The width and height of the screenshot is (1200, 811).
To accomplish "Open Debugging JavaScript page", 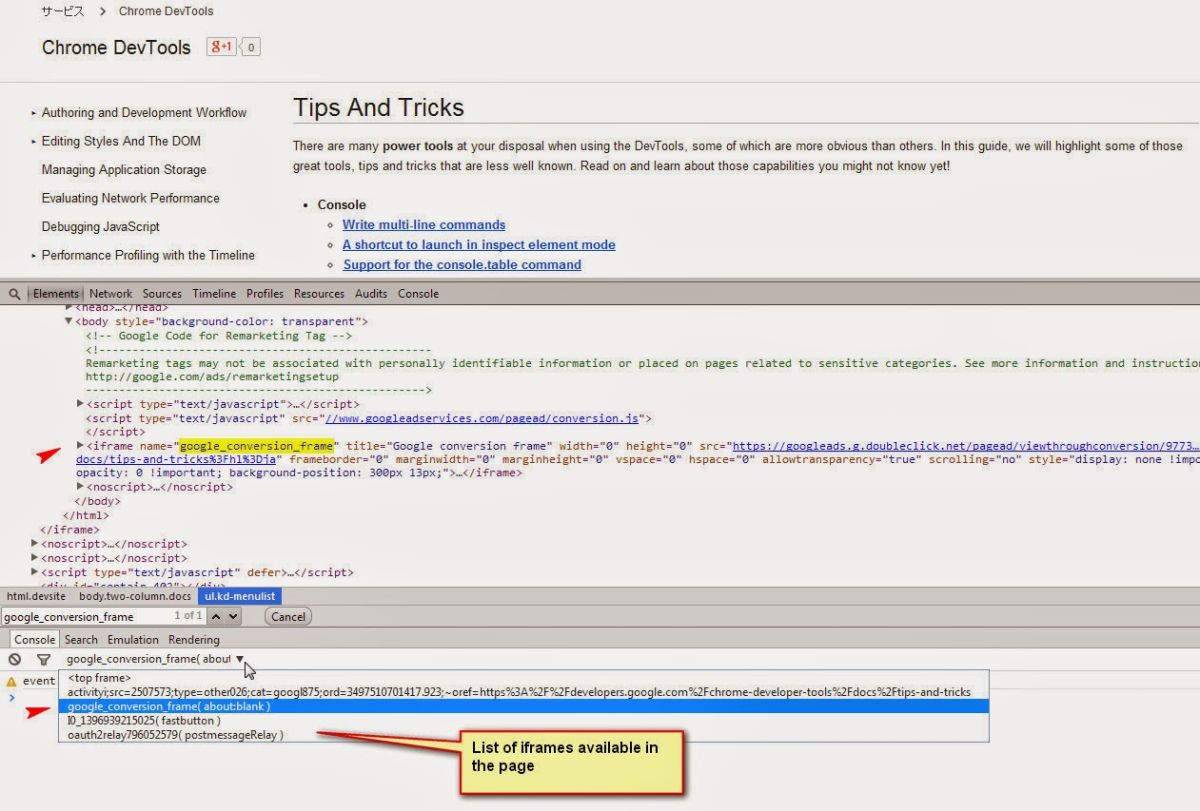I will (101, 227).
